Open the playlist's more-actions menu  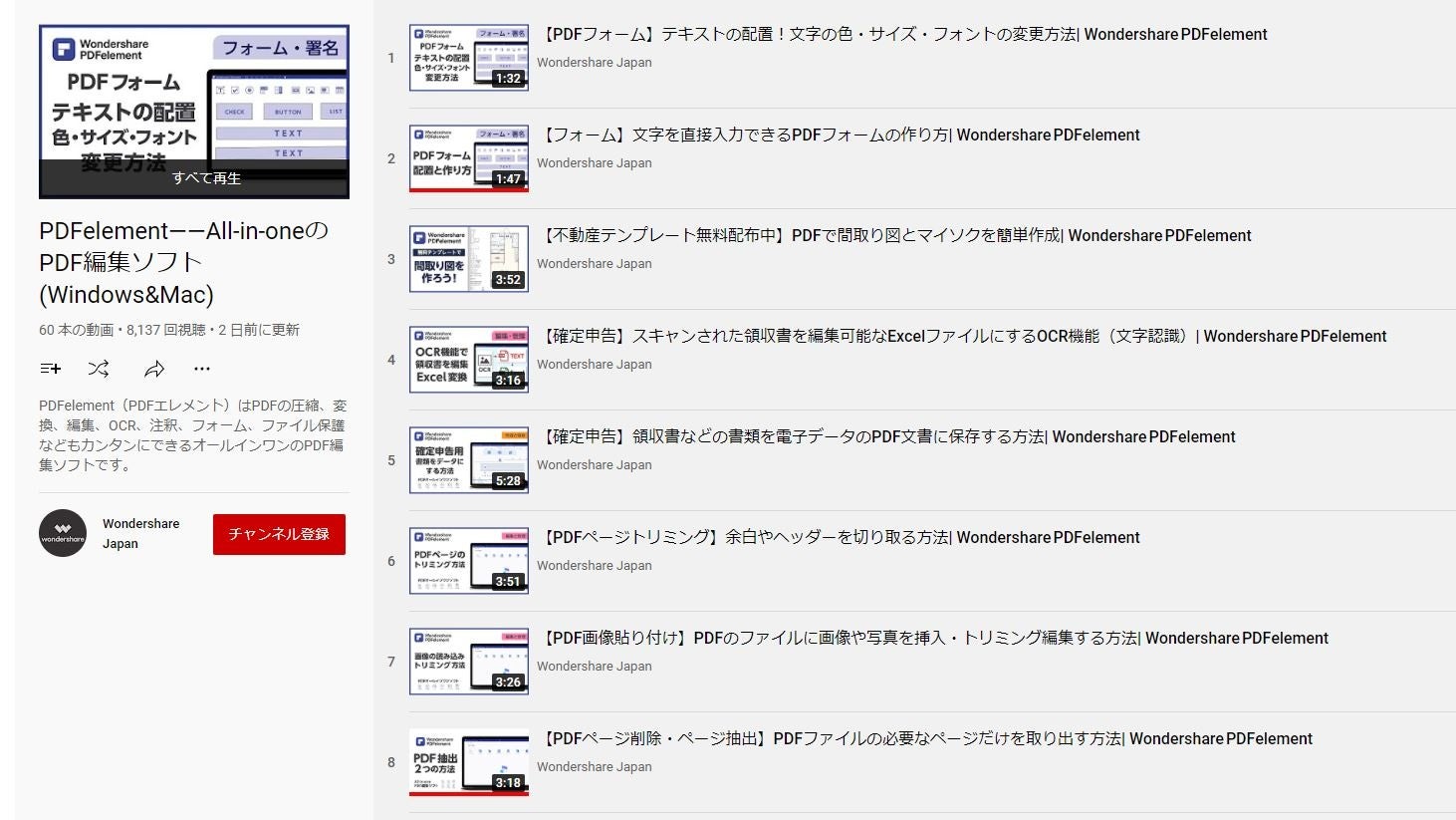[202, 369]
